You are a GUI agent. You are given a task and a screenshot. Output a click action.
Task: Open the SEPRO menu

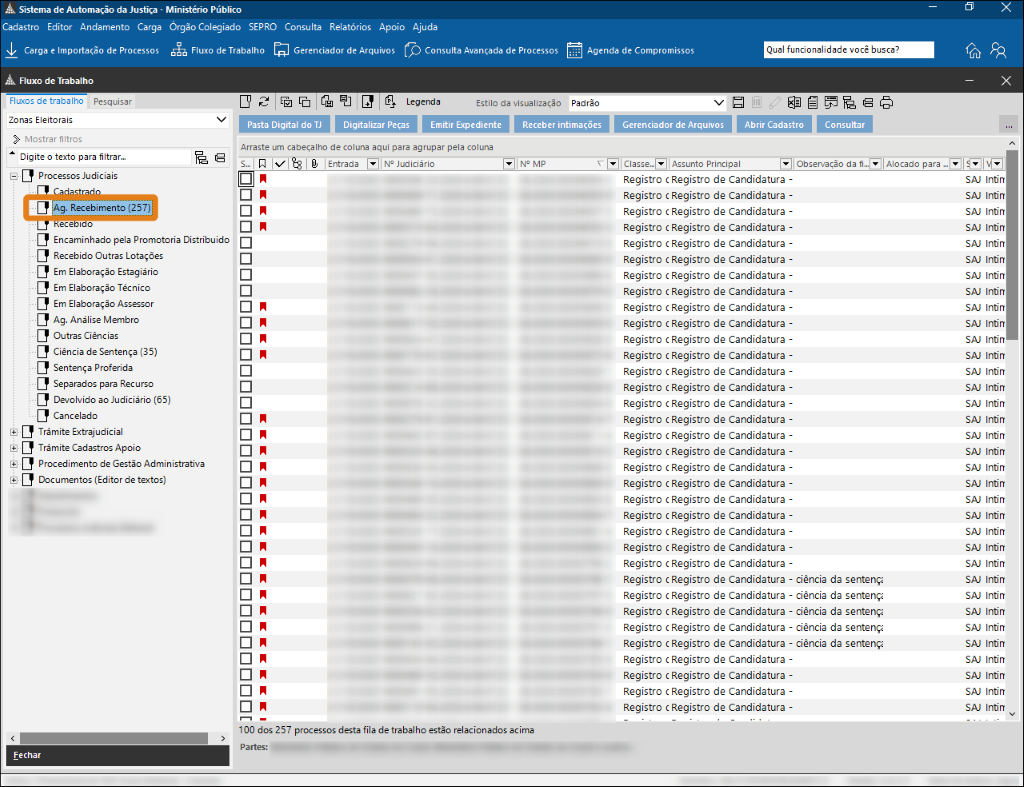point(263,27)
